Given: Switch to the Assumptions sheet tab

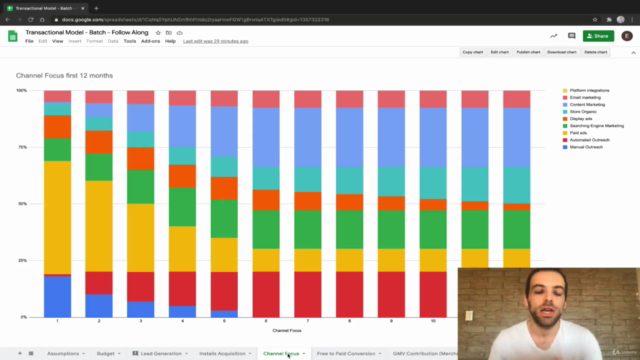Looking at the screenshot, I should [63, 353].
